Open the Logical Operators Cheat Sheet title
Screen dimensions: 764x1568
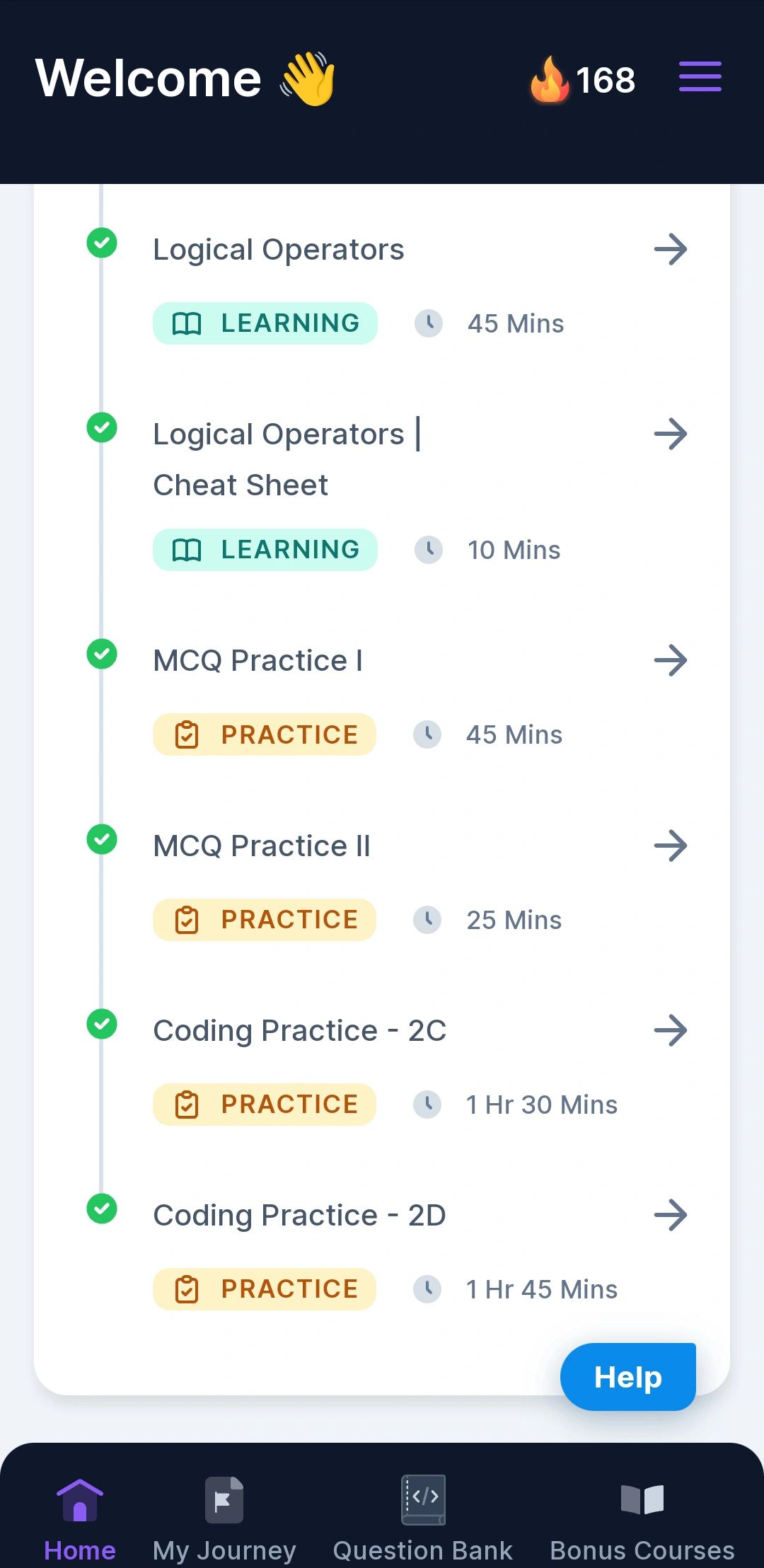click(287, 459)
